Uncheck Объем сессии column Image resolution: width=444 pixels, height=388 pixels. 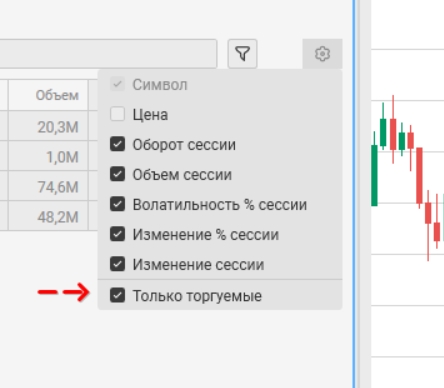(x=117, y=174)
